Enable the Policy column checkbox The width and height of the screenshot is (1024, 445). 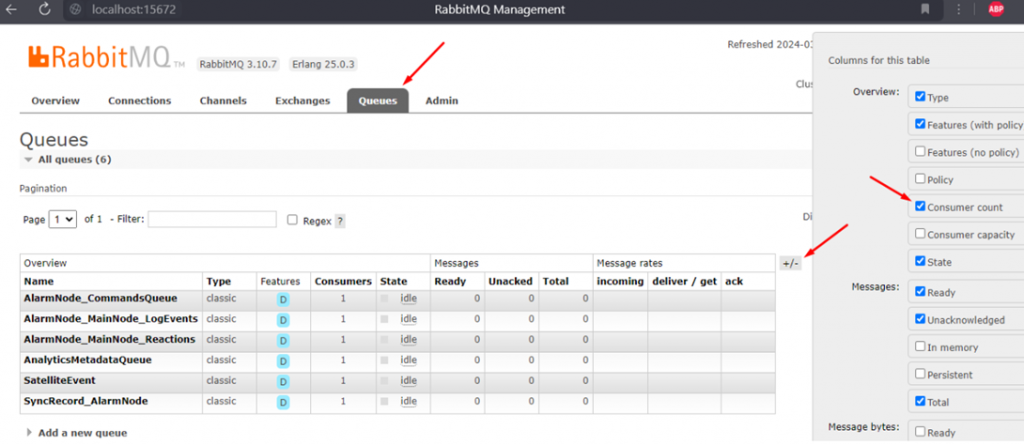coord(919,179)
